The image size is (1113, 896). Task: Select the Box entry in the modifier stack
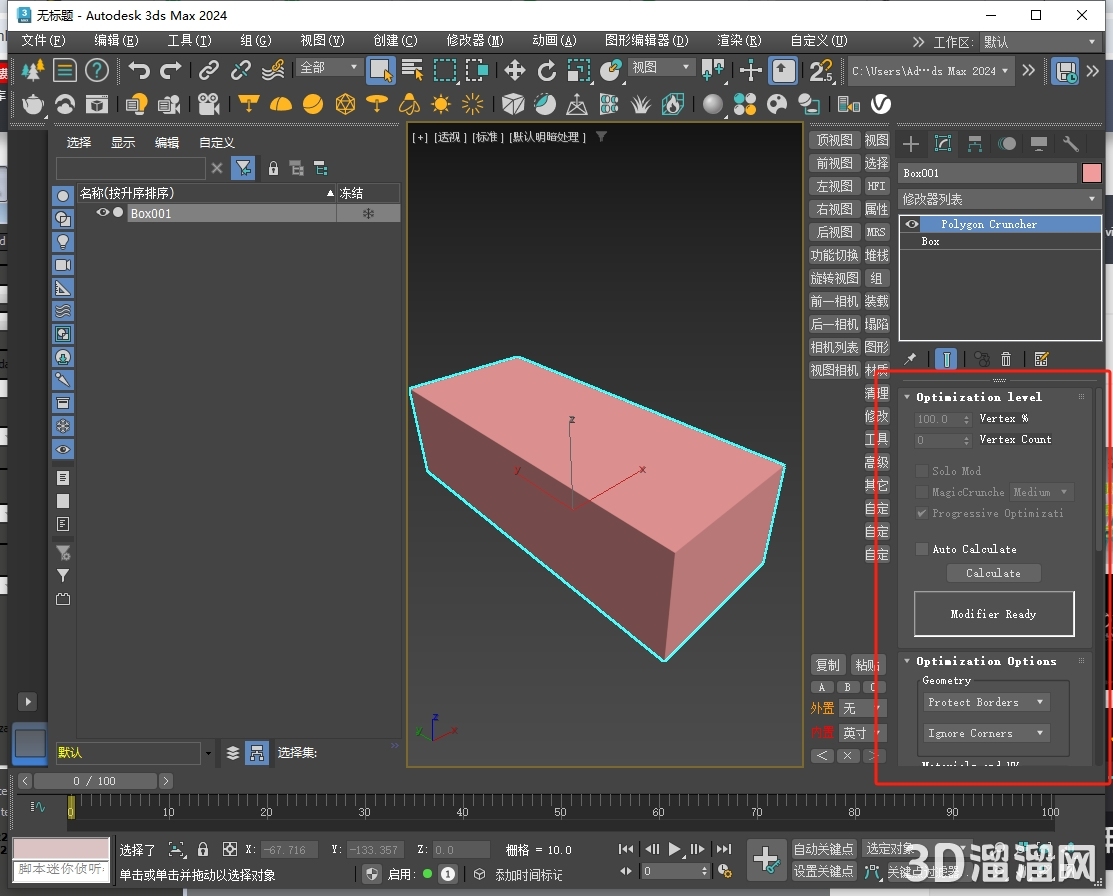pos(930,241)
